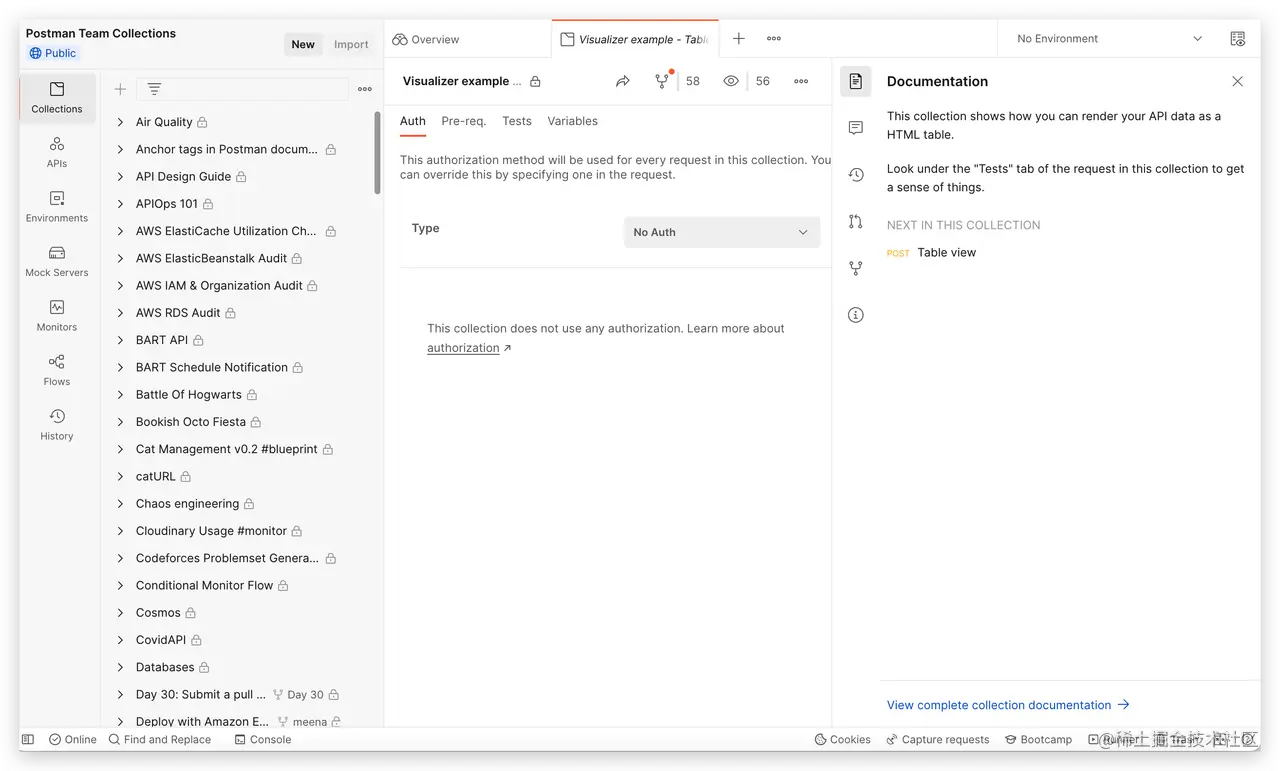The width and height of the screenshot is (1280, 771).
Task: Click the Cookies status bar button
Action: point(843,740)
